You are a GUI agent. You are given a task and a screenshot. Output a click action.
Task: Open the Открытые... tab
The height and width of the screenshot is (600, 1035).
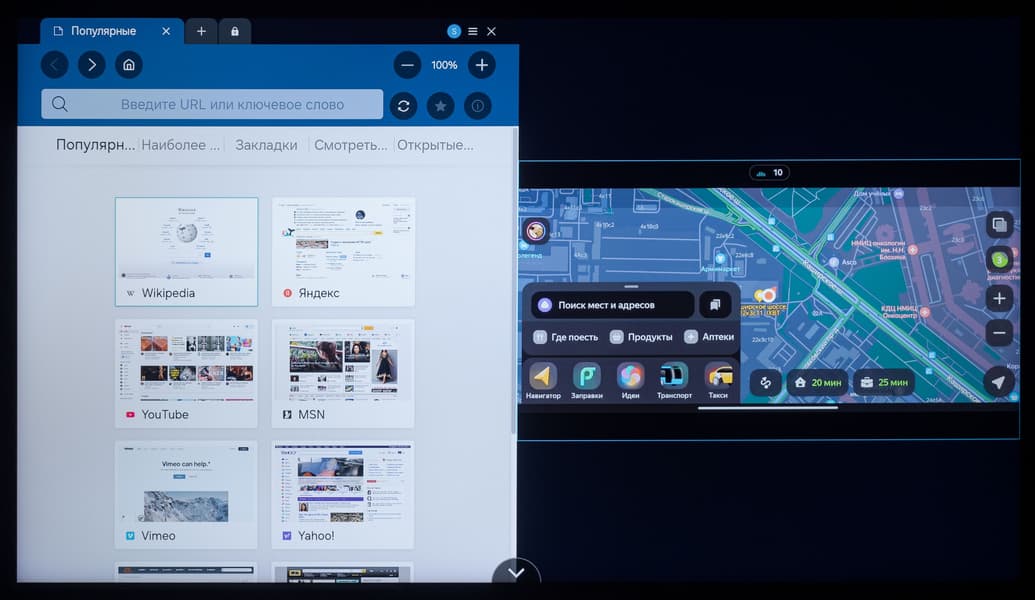coord(435,145)
